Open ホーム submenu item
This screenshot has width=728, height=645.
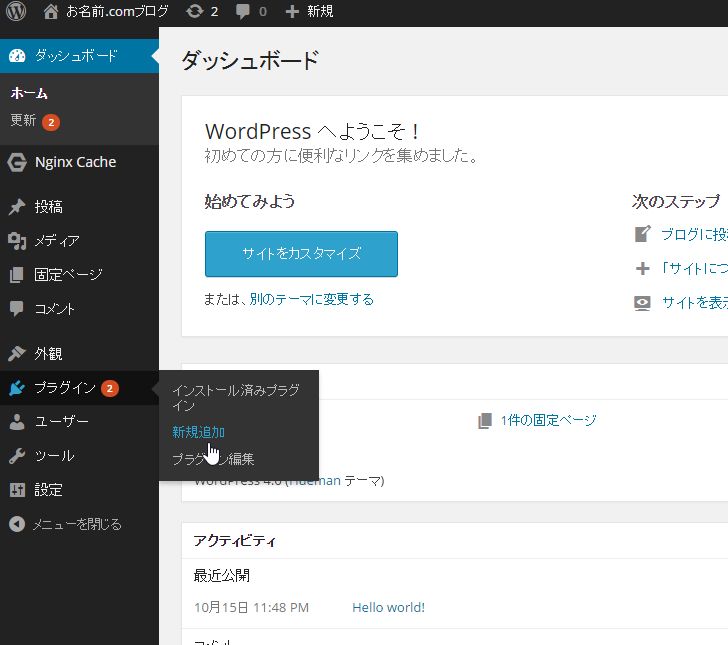(29, 93)
